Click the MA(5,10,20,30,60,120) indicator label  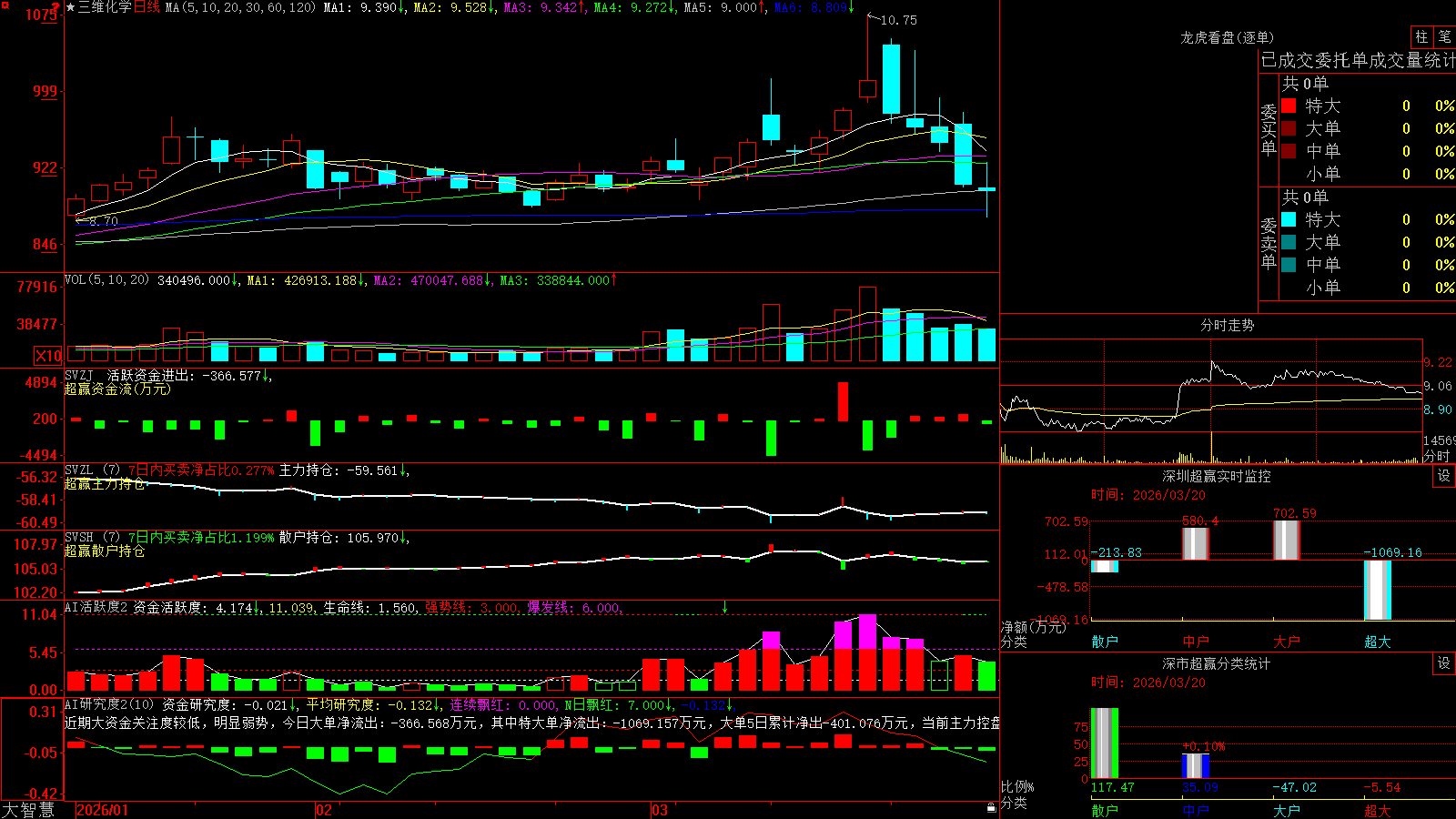(240, 7)
